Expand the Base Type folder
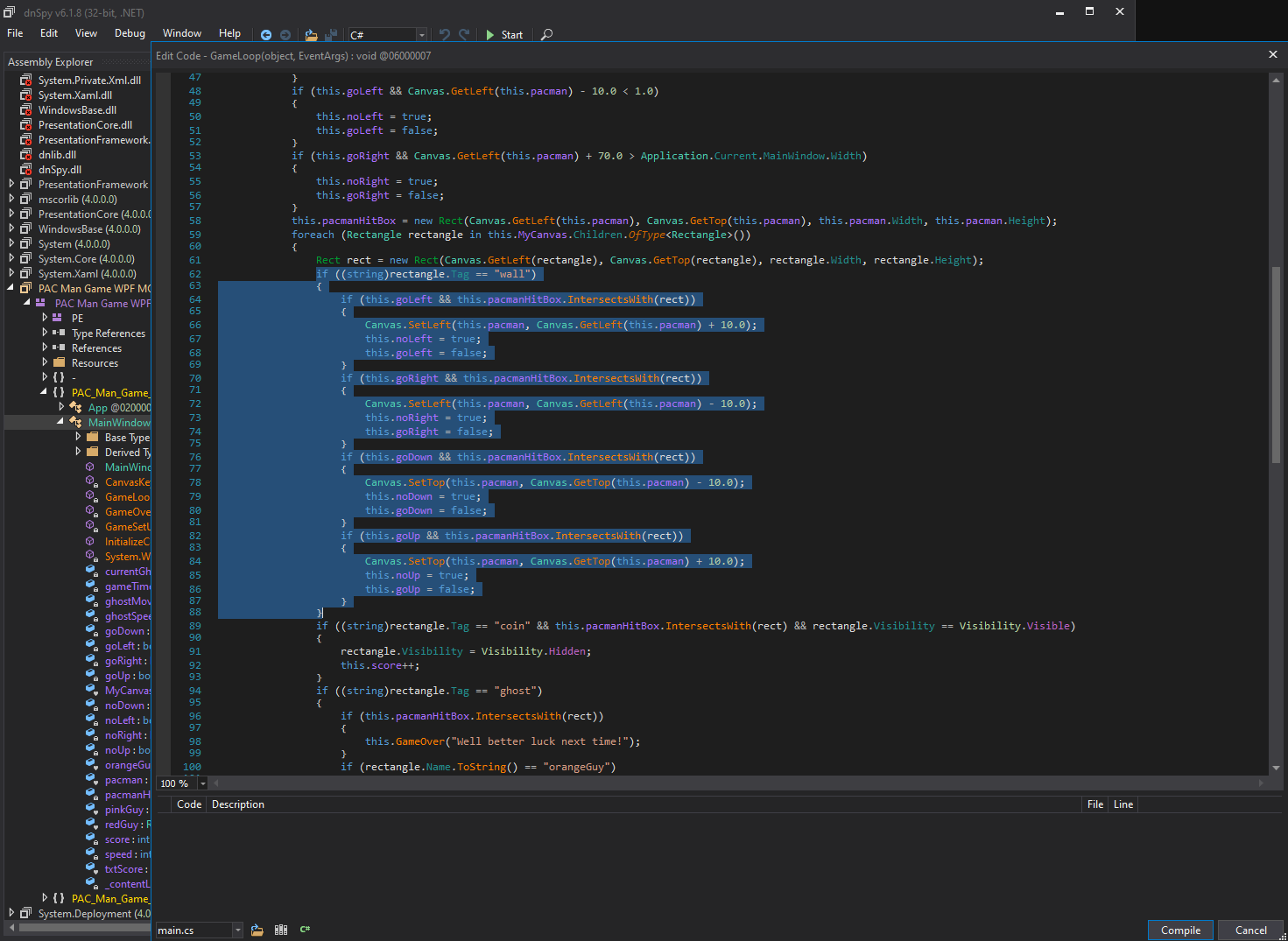1288x941 pixels. pos(78,437)
